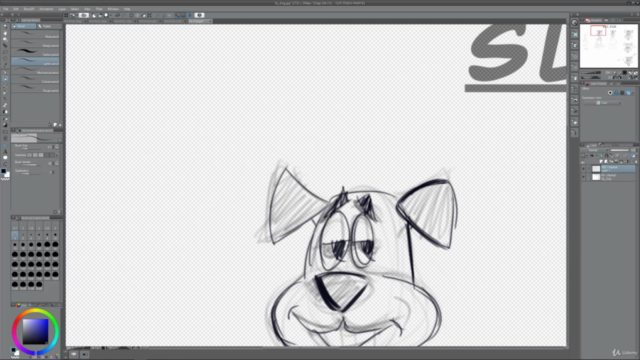Click material icon with teal cross pattern
The image size is (640, 360).
point(575,34)
